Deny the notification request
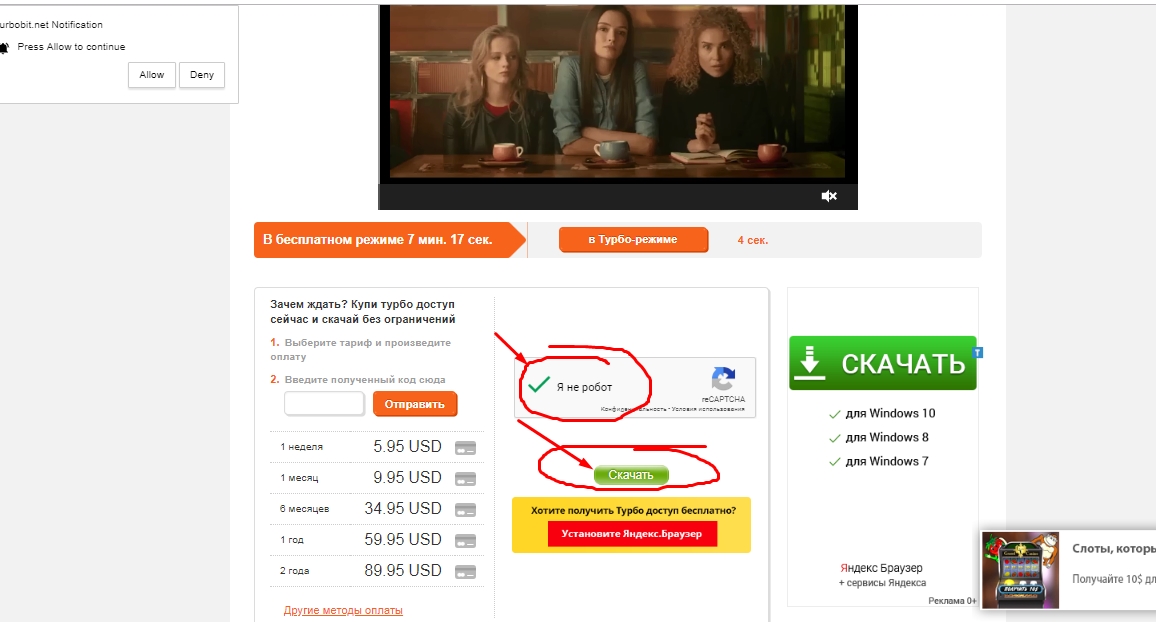Image resolution: width=1156 pixels, height=622 pixels. point(202,74)
